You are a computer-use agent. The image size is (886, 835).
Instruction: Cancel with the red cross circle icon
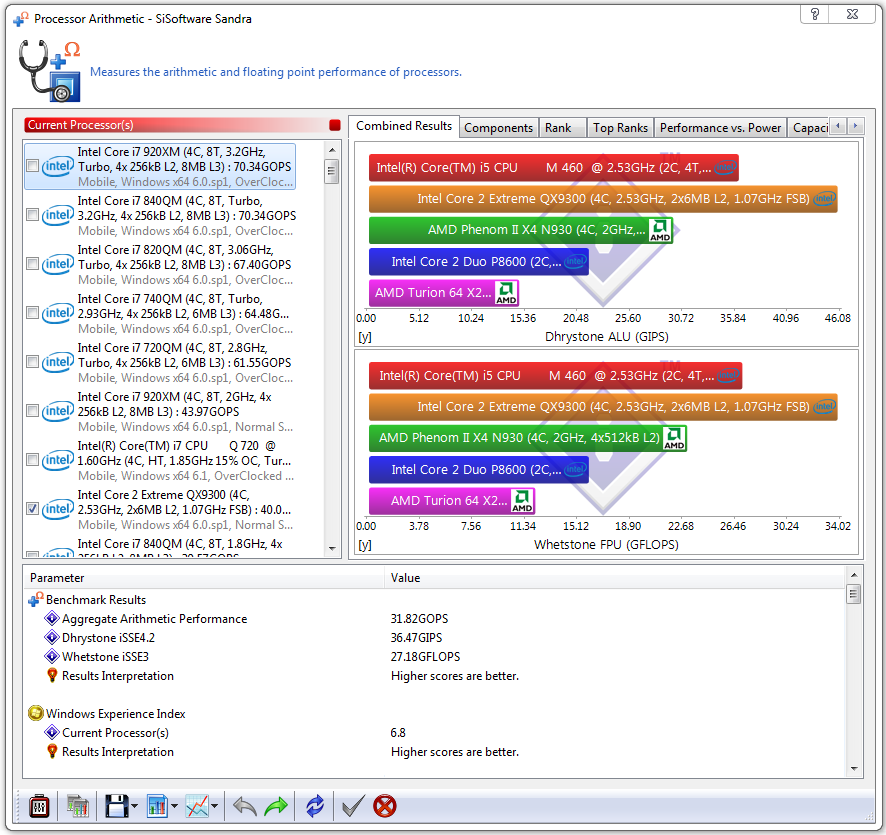click(x=385, y=806)
